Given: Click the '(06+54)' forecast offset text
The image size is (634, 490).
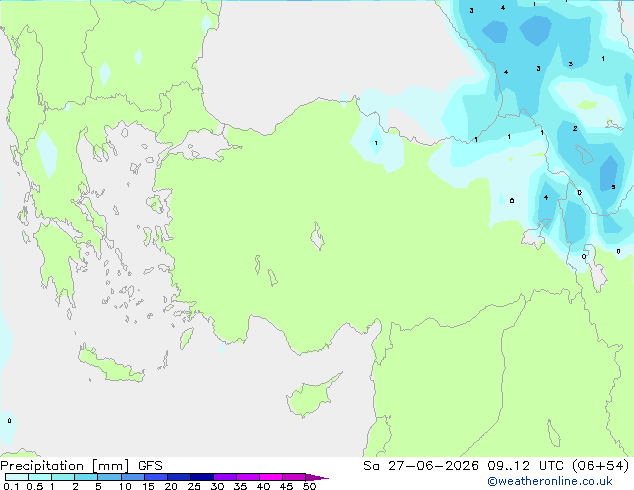Looking at the screenshot, I should tap(600, 466).
